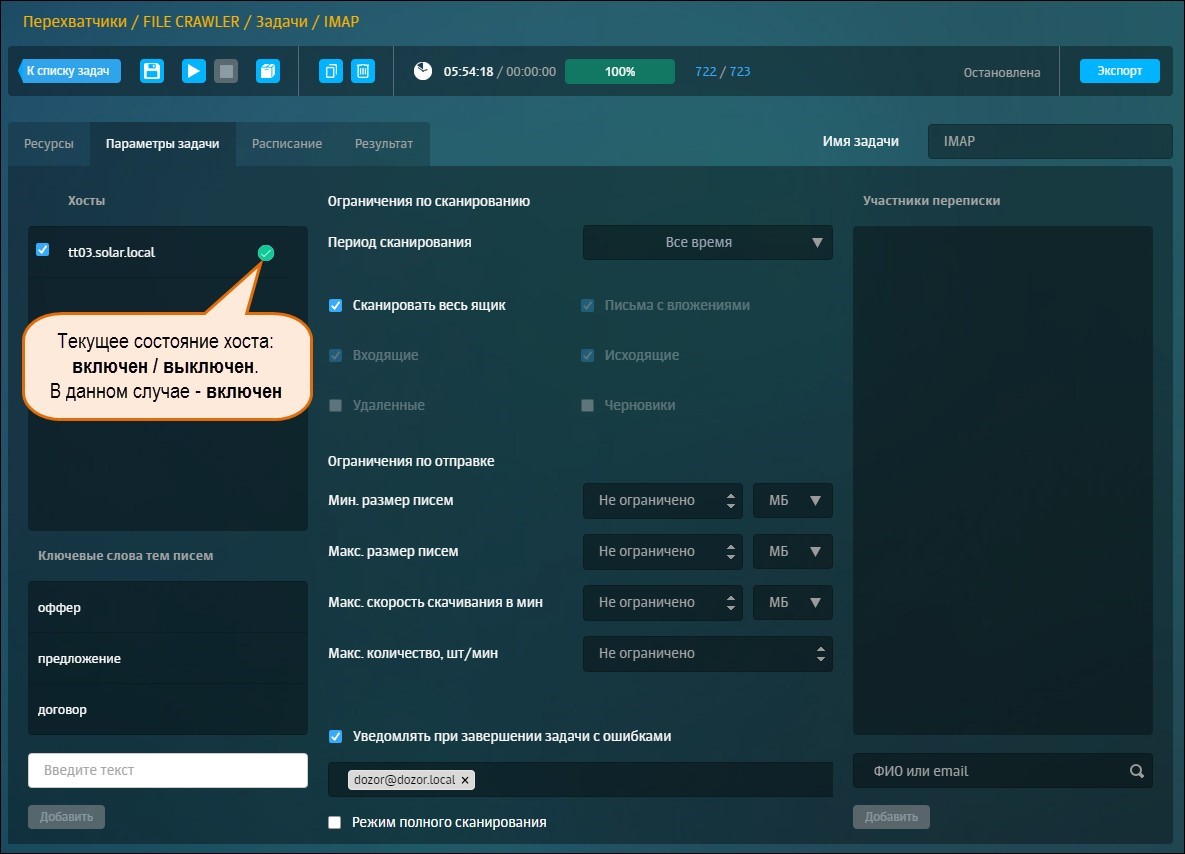Click Перехватчики in breadcrumb

(x=75, y=21)
